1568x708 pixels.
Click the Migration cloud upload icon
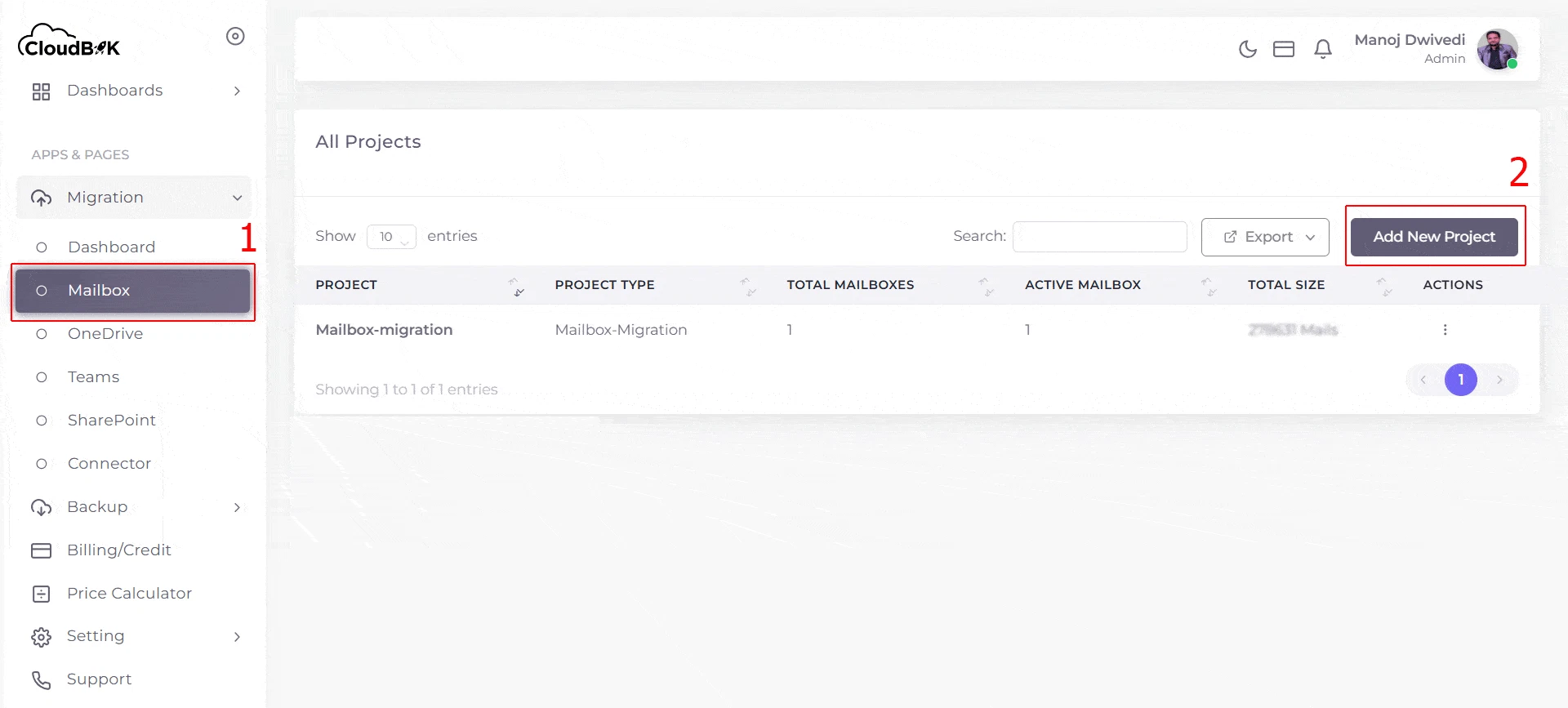point(41,198)
